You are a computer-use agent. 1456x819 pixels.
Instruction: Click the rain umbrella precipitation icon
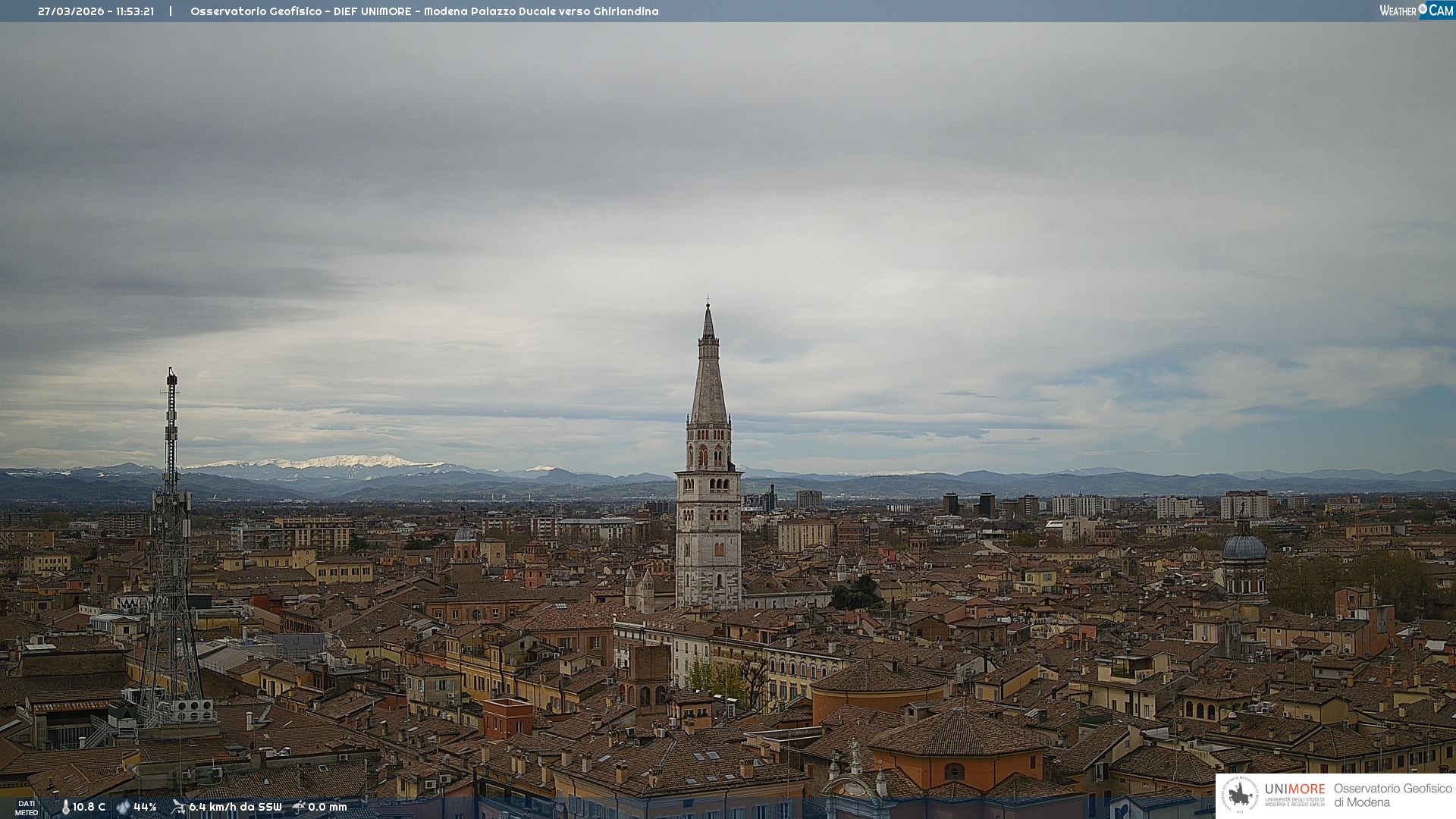(x=299, y=807)
